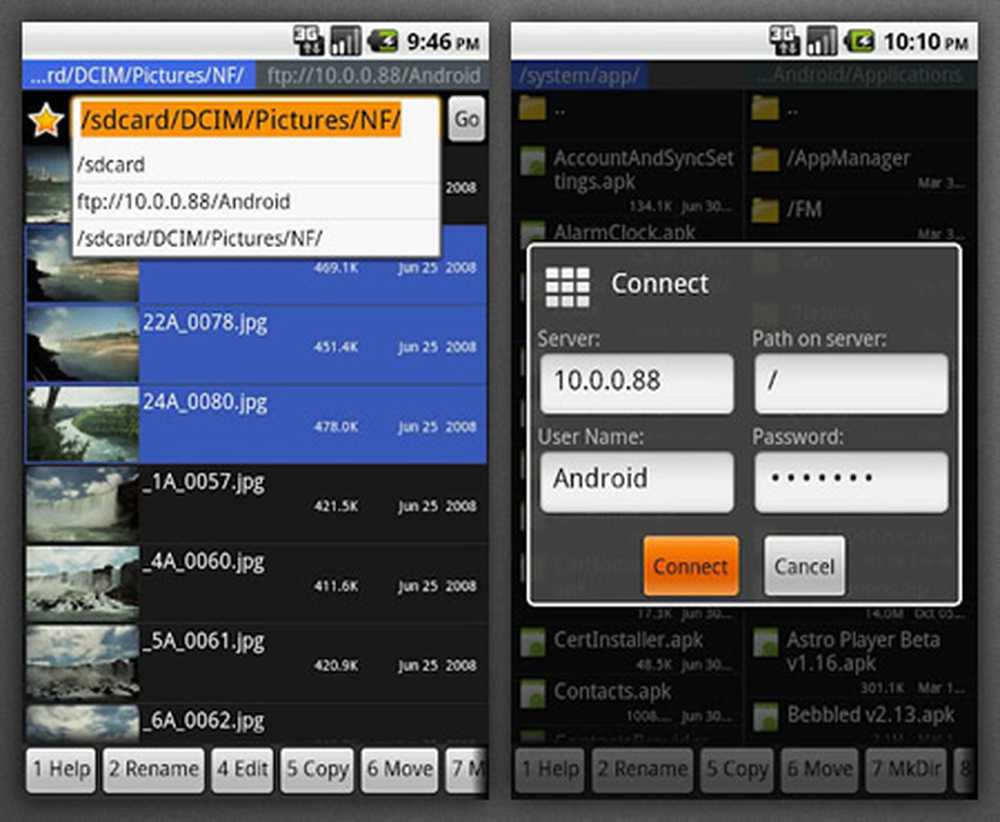Switch to the /system/app/ tab
1000x822 pixels.
coord(581,76)
